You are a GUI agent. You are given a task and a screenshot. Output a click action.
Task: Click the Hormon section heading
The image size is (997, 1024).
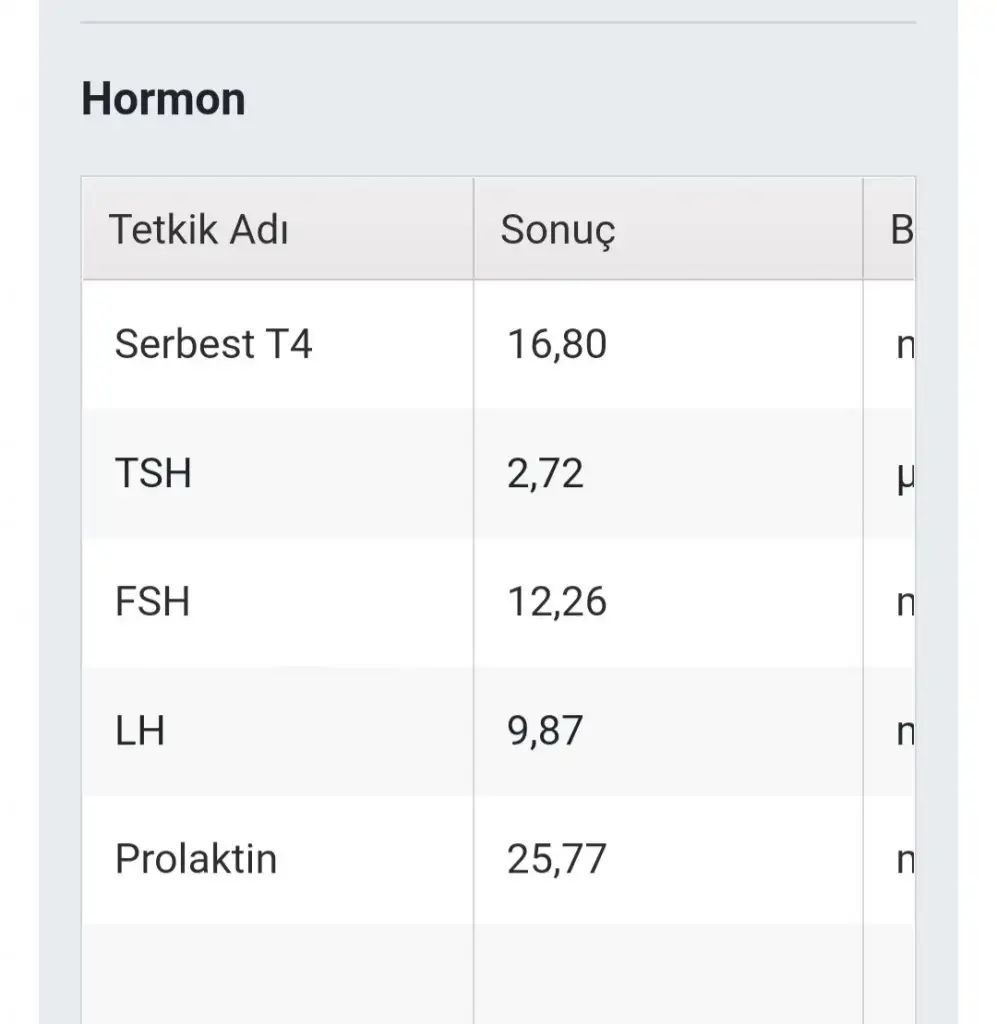click(x=163, y=100)
